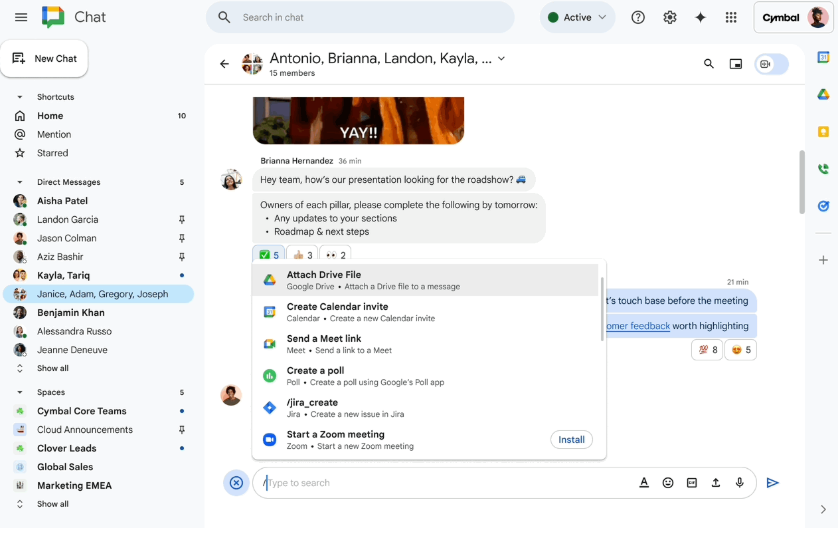
Task: Open the Google apps grid
Action: (731, 18)
